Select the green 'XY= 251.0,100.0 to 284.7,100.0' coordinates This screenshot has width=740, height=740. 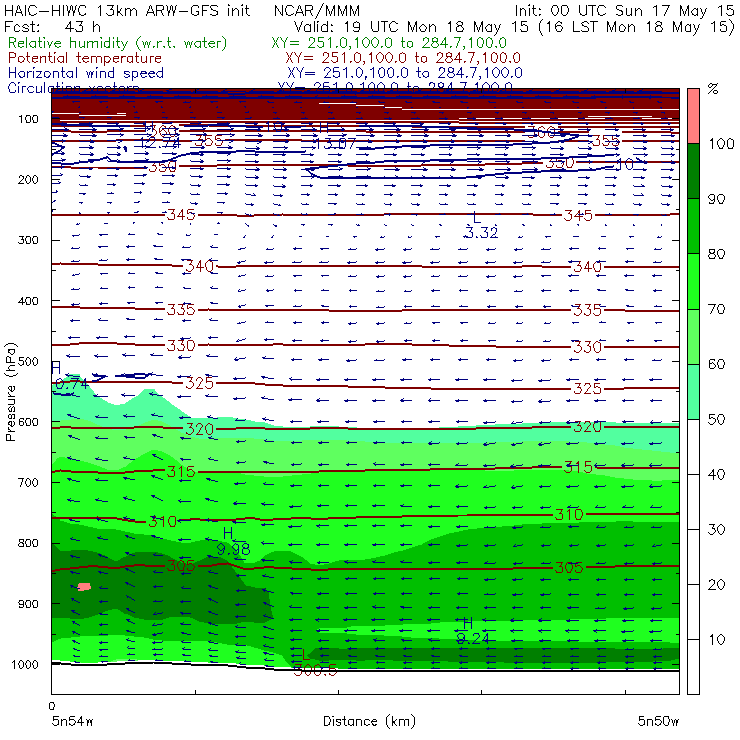point(389,43)
